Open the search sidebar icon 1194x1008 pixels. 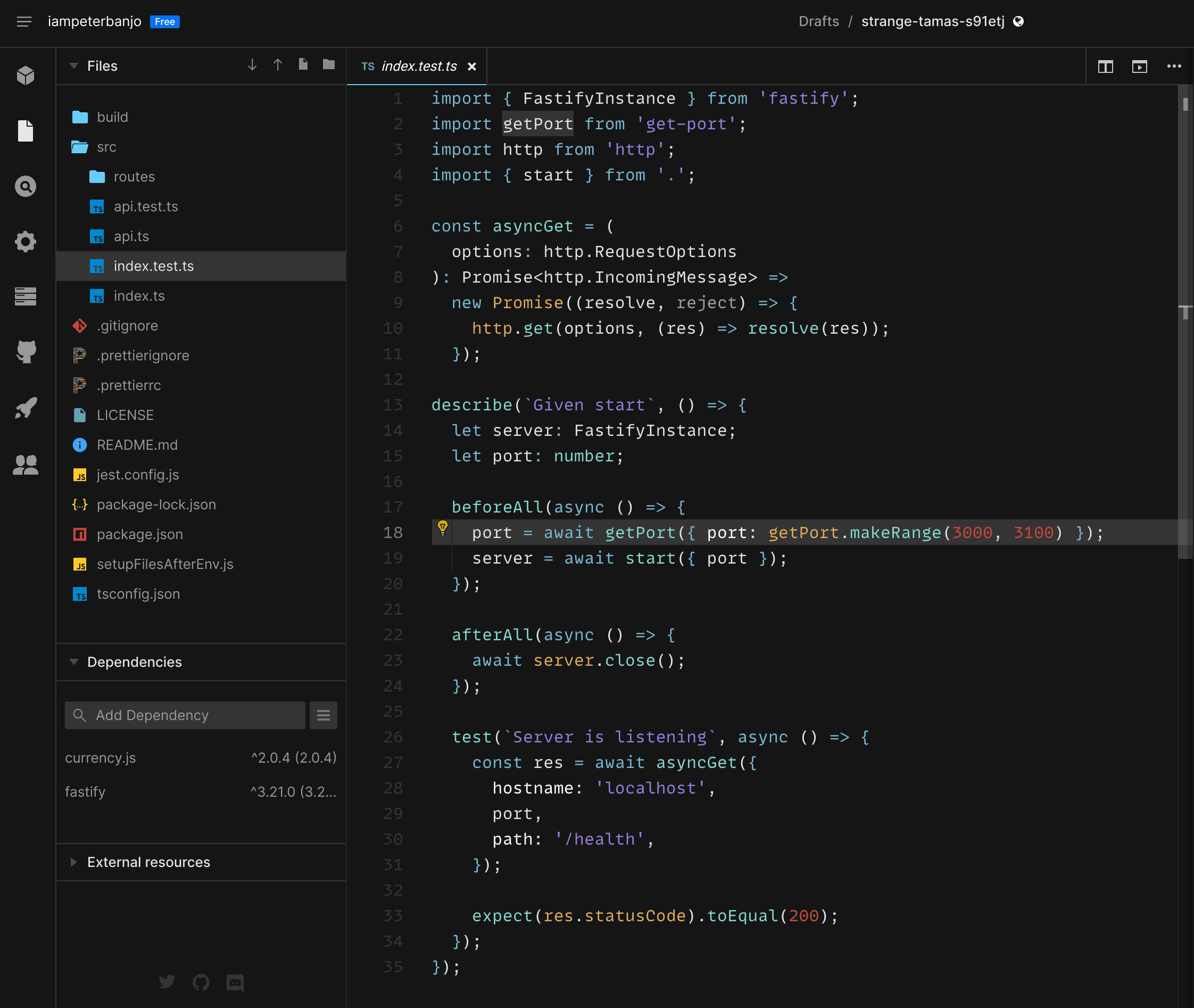(25, 186)
